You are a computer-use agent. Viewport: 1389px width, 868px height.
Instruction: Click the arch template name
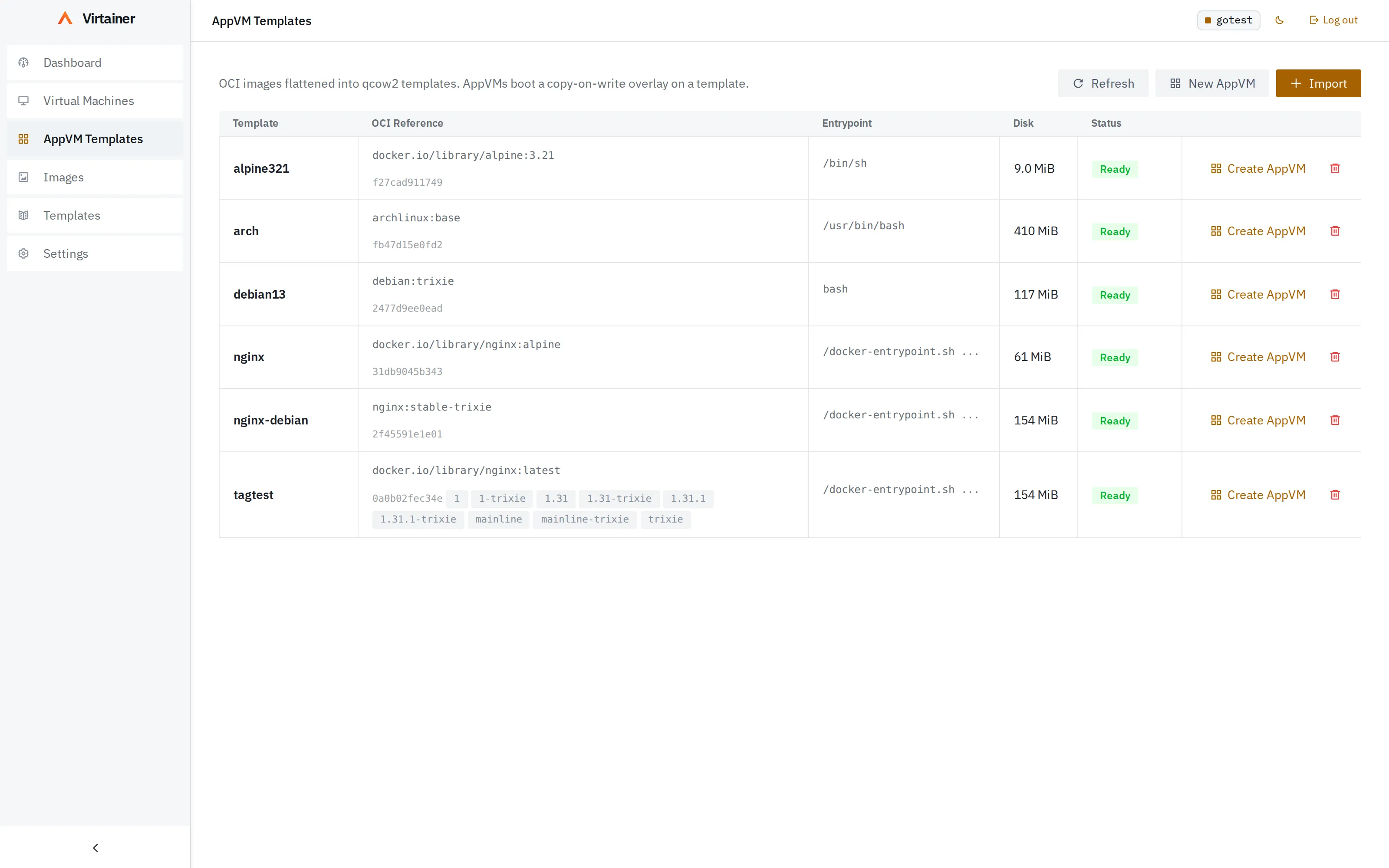tap(246, 231)
